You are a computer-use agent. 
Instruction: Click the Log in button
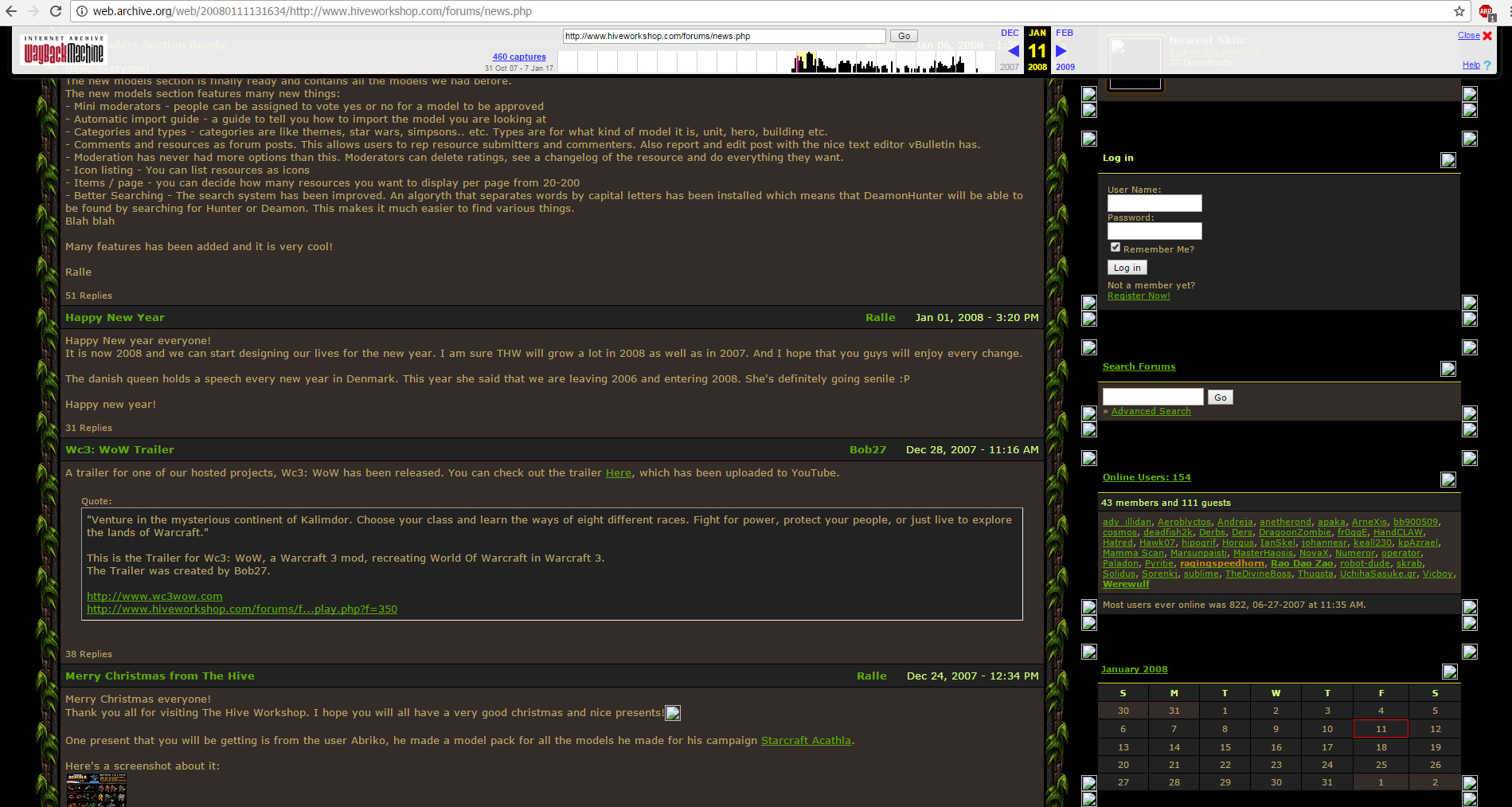click(x=1127, y=268)
